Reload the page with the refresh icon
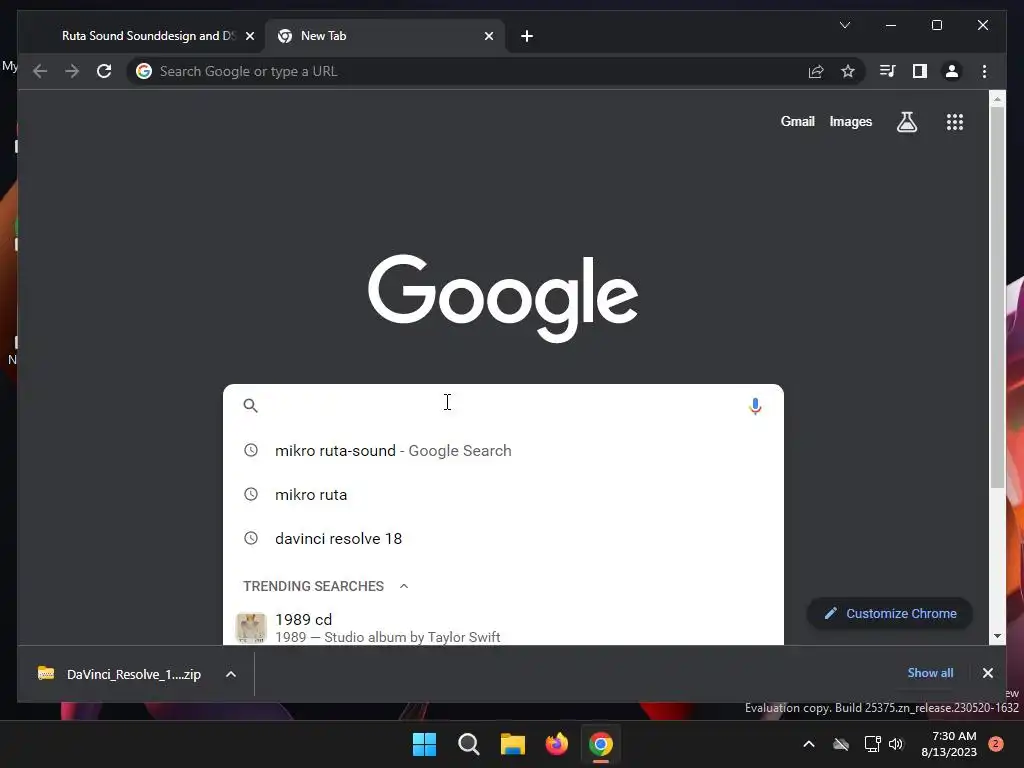 pos(104,71)
